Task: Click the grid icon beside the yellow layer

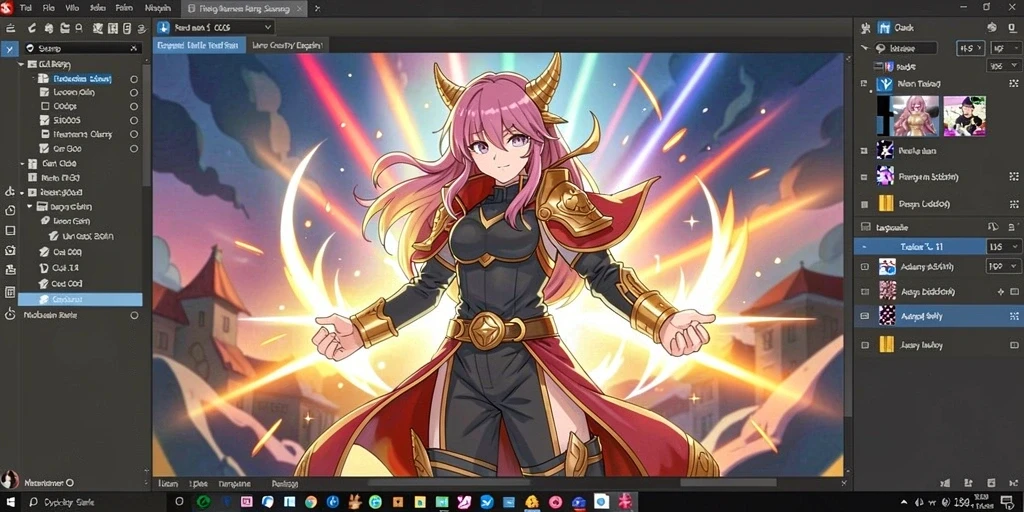Action: click(x=1014, y=204)
